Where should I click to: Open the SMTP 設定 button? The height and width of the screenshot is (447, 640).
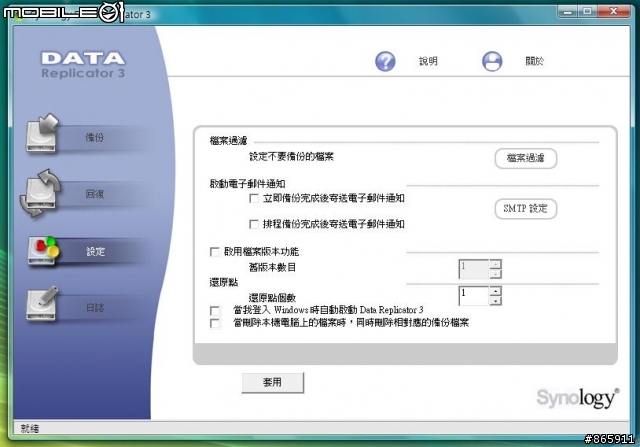(x=526, y=209)
